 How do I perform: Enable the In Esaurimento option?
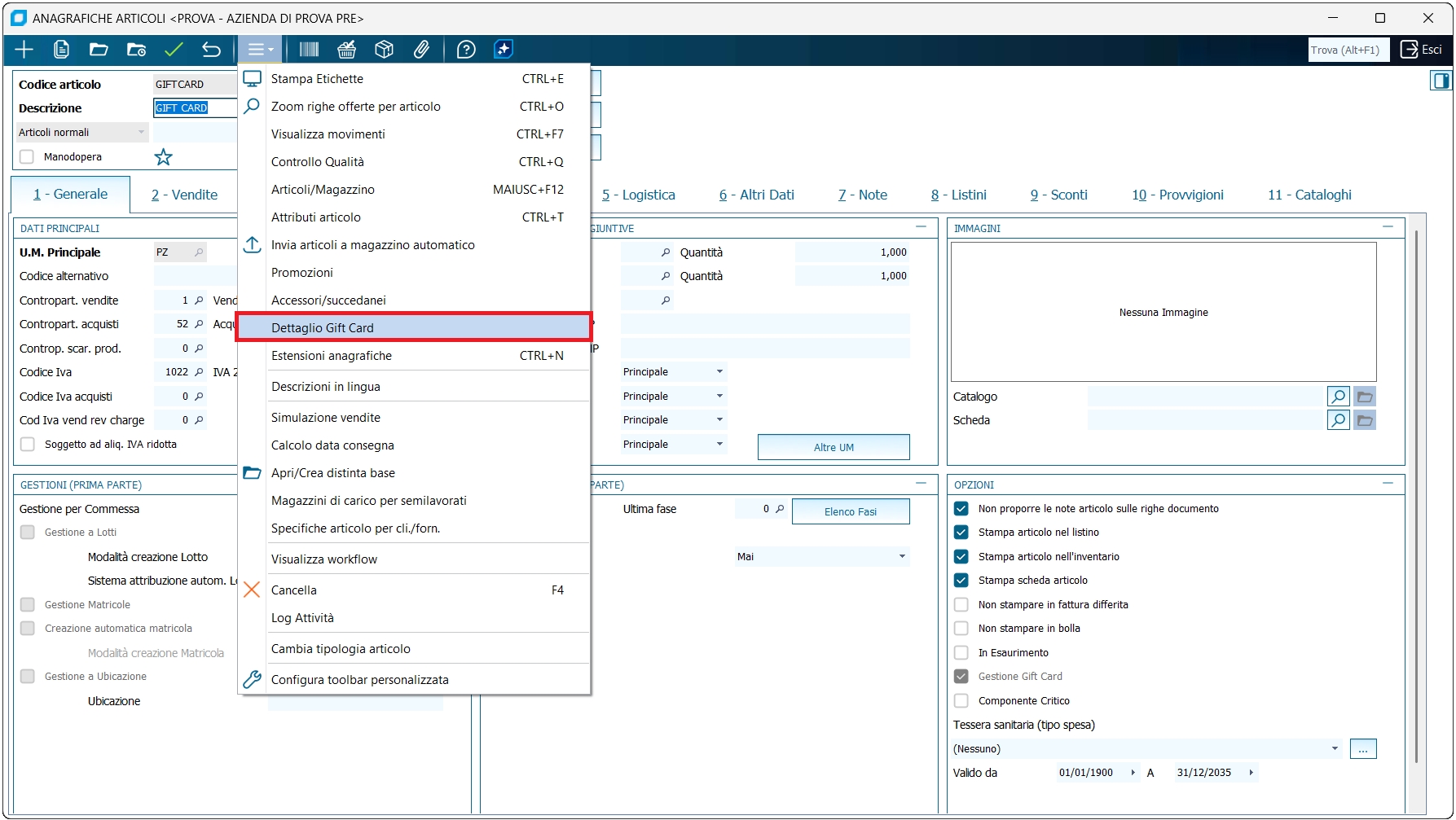tap(961, 653)
